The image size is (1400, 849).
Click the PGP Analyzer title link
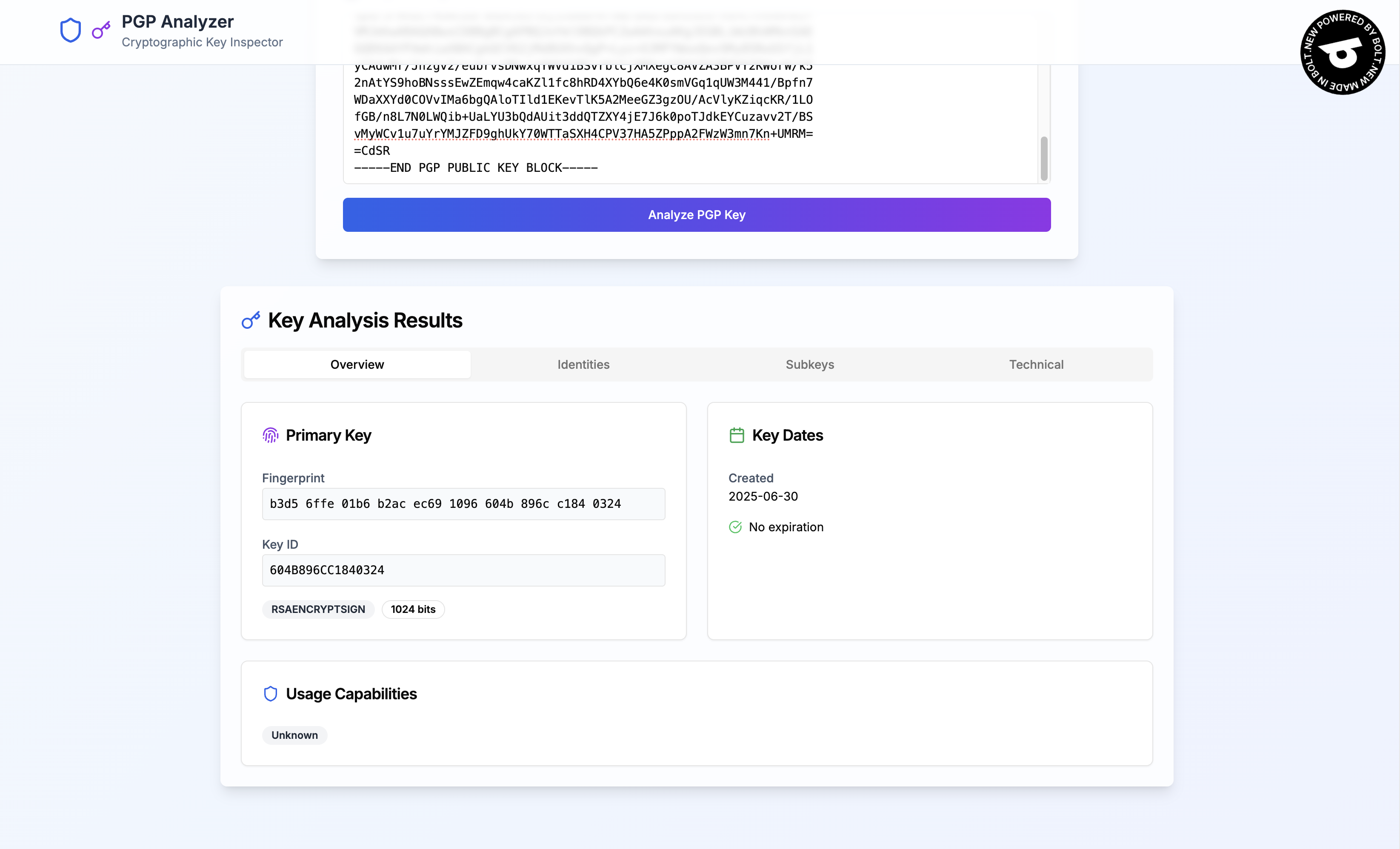point(177,22)
